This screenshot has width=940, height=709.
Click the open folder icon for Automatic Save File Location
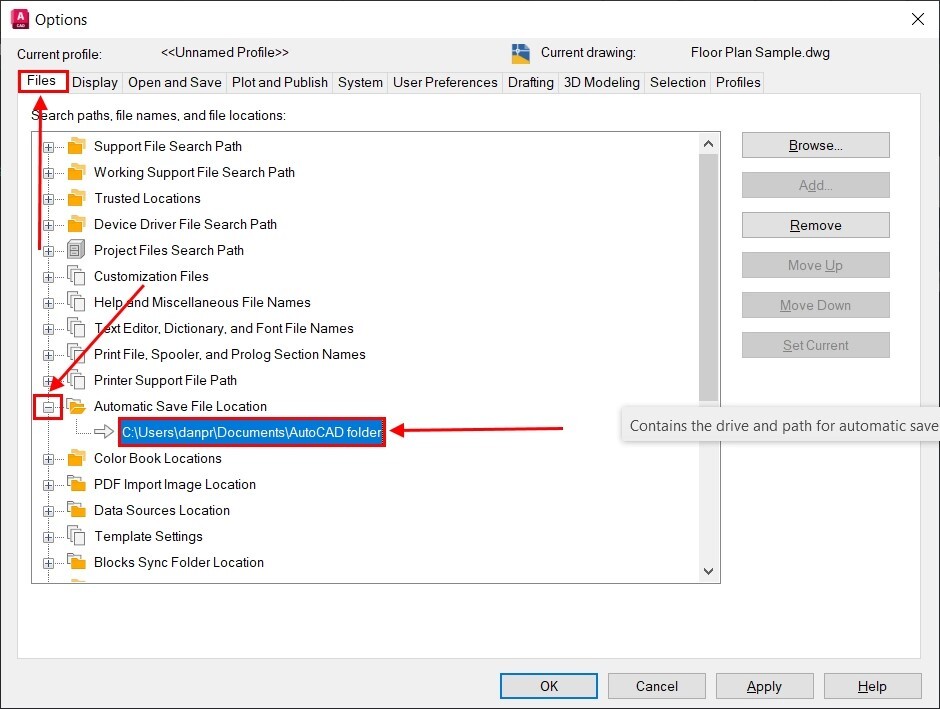(x=76, y=406)
